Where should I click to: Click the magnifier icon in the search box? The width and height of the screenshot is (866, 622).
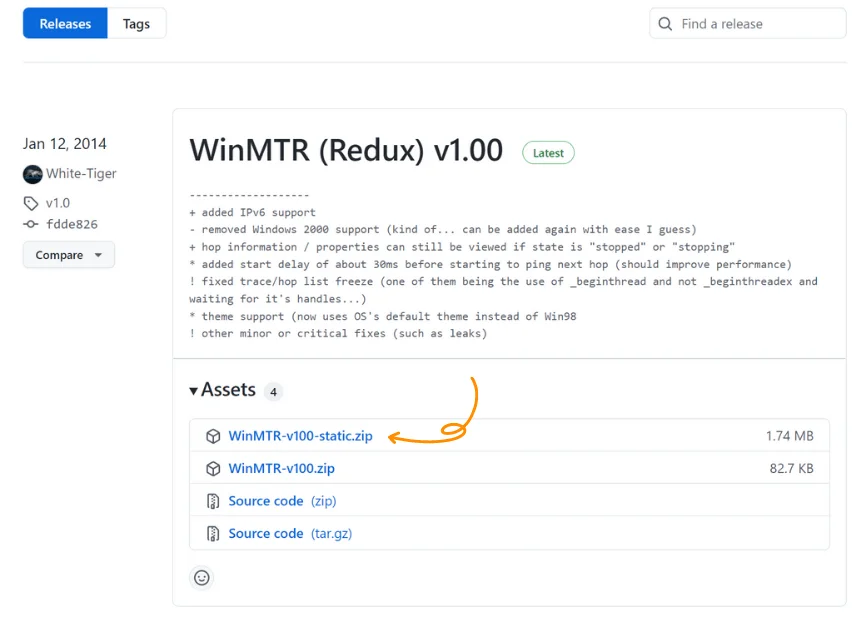click(665, 23)
